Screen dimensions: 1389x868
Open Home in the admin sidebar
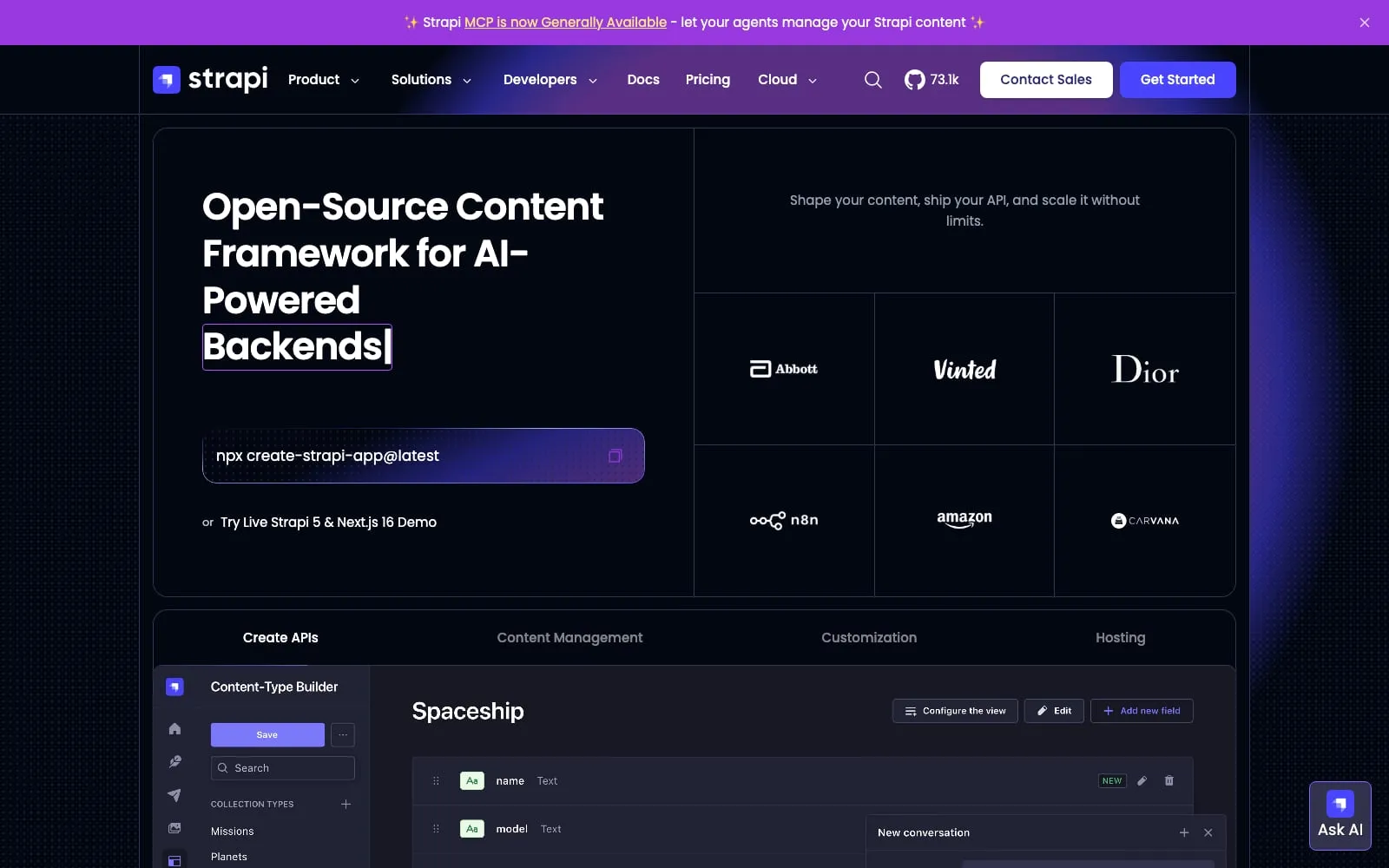pos(174,728)
